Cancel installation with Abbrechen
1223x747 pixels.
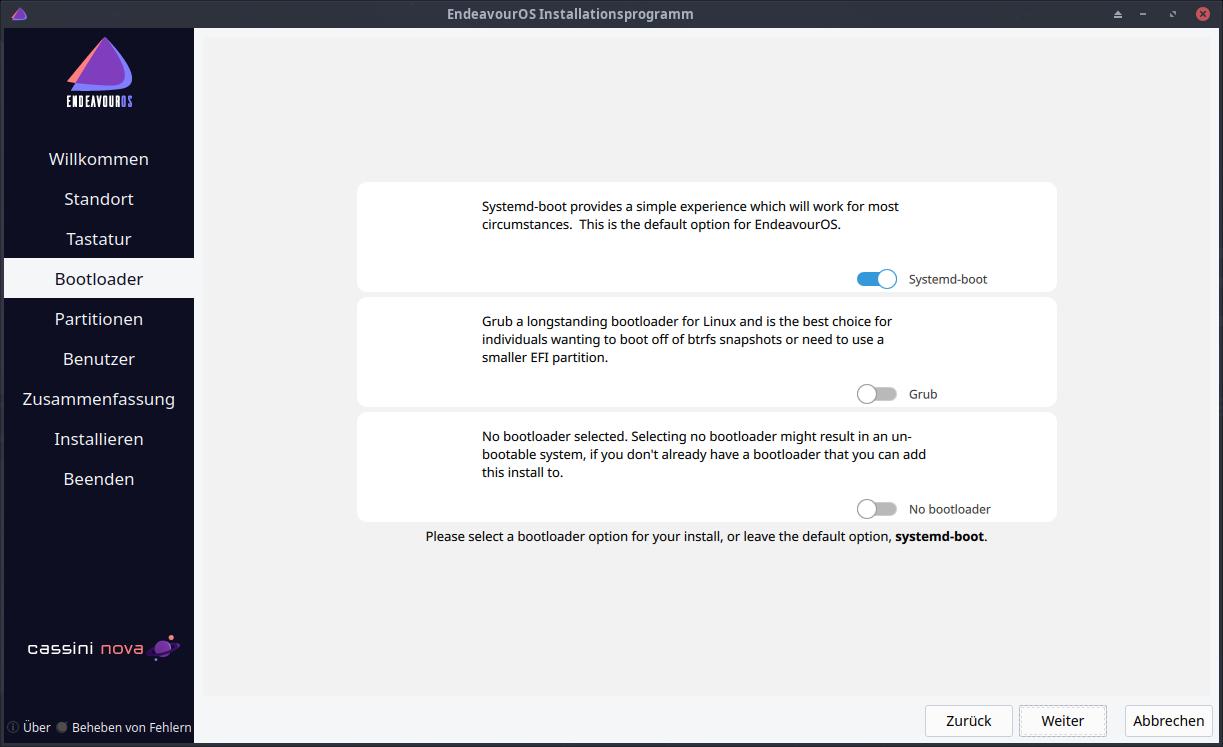(1167, 720)
